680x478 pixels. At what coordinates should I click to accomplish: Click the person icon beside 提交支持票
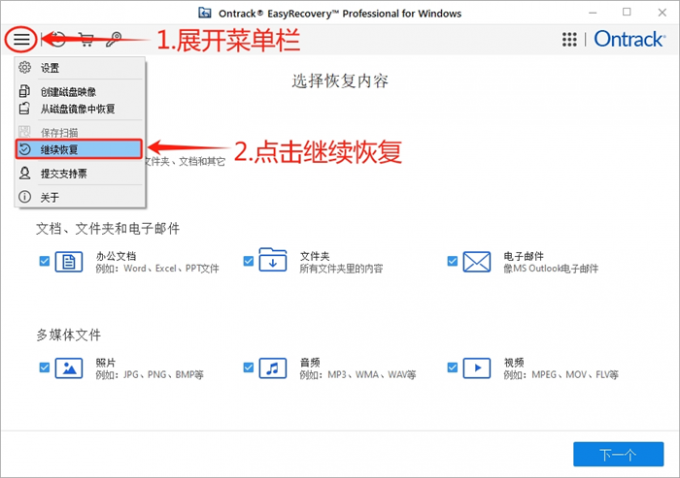pos(25,173)
